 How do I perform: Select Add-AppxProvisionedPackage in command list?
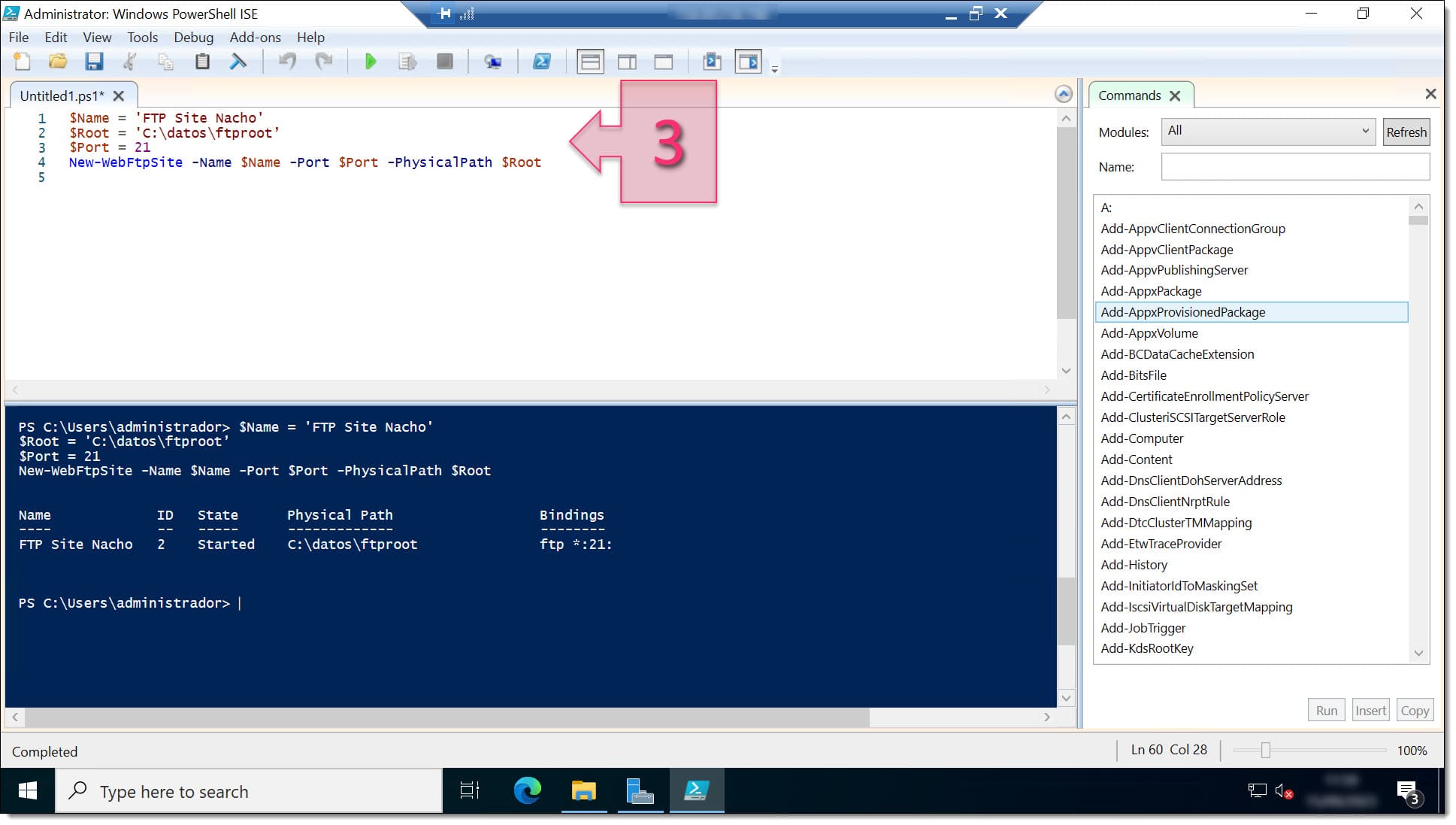coord(1252,312)
